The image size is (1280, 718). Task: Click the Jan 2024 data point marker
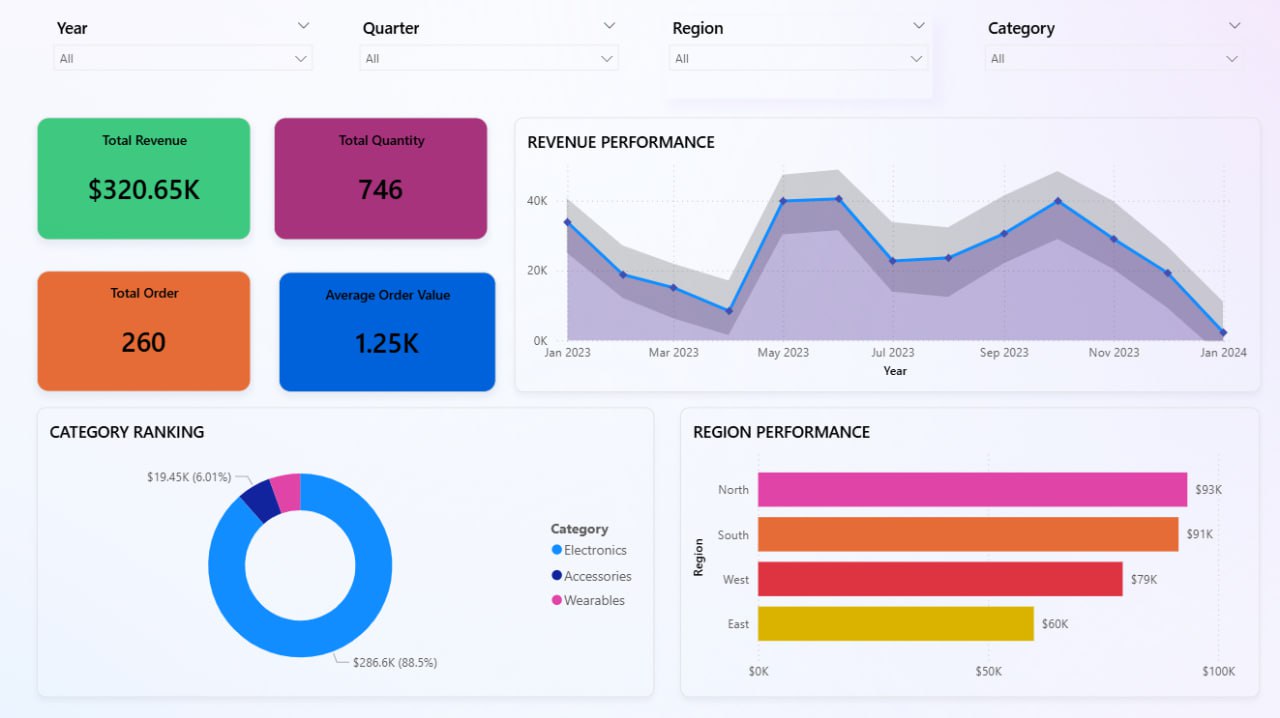[1223, 333]
